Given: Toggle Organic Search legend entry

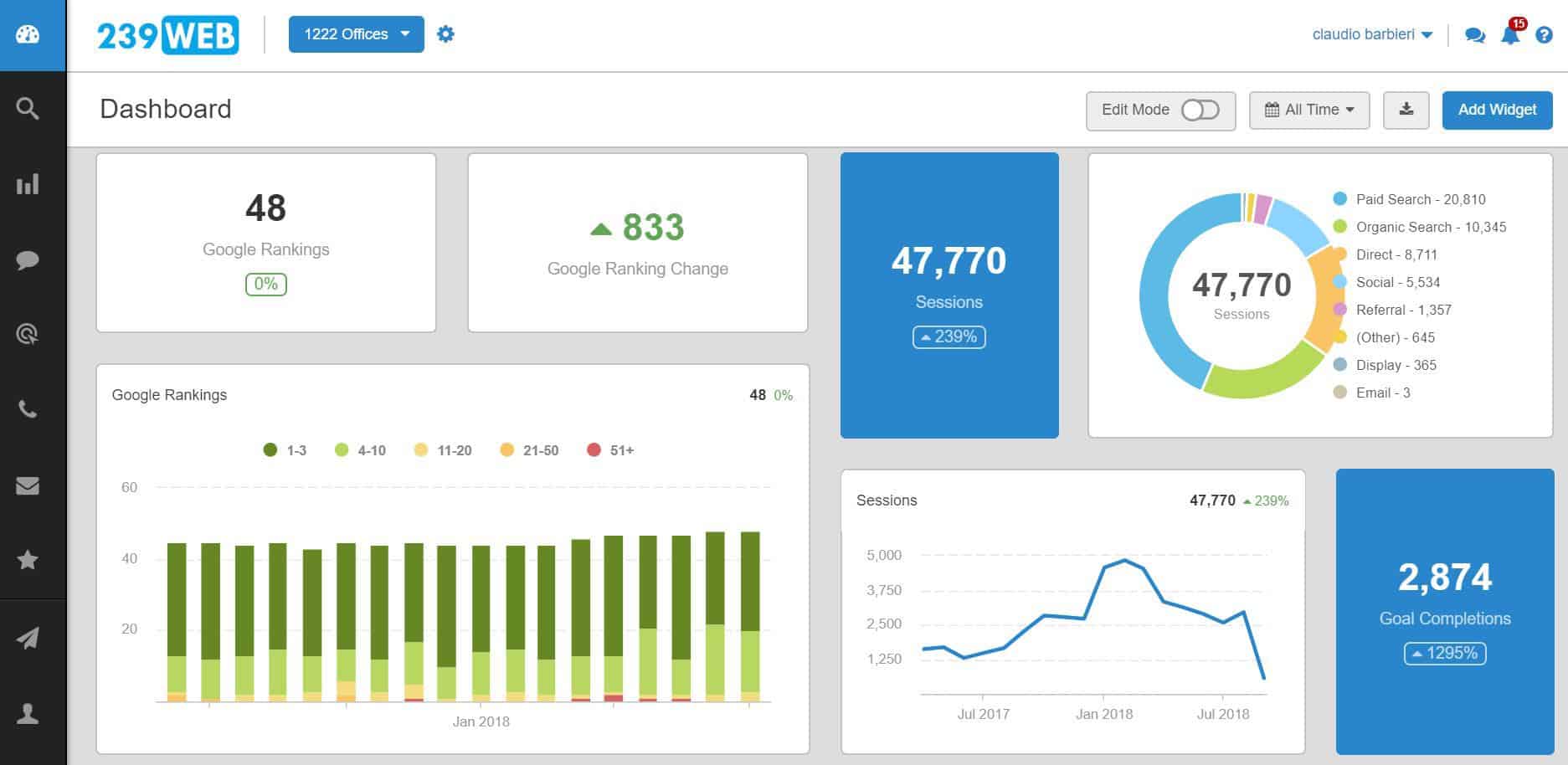Looking at the screenshot, I should (x=1420, y=227).
